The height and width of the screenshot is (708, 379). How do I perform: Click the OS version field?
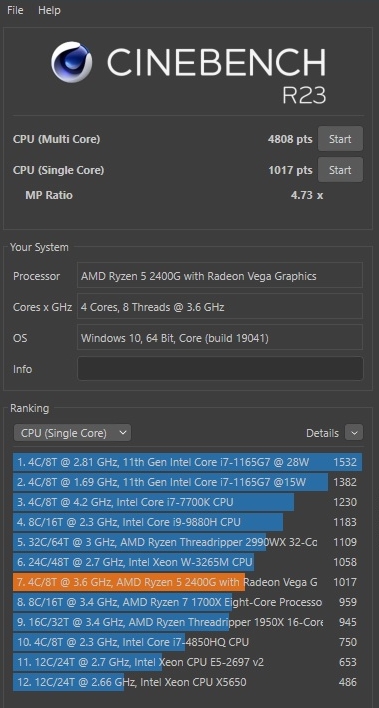pyautogui.click(x=220, y=338)
